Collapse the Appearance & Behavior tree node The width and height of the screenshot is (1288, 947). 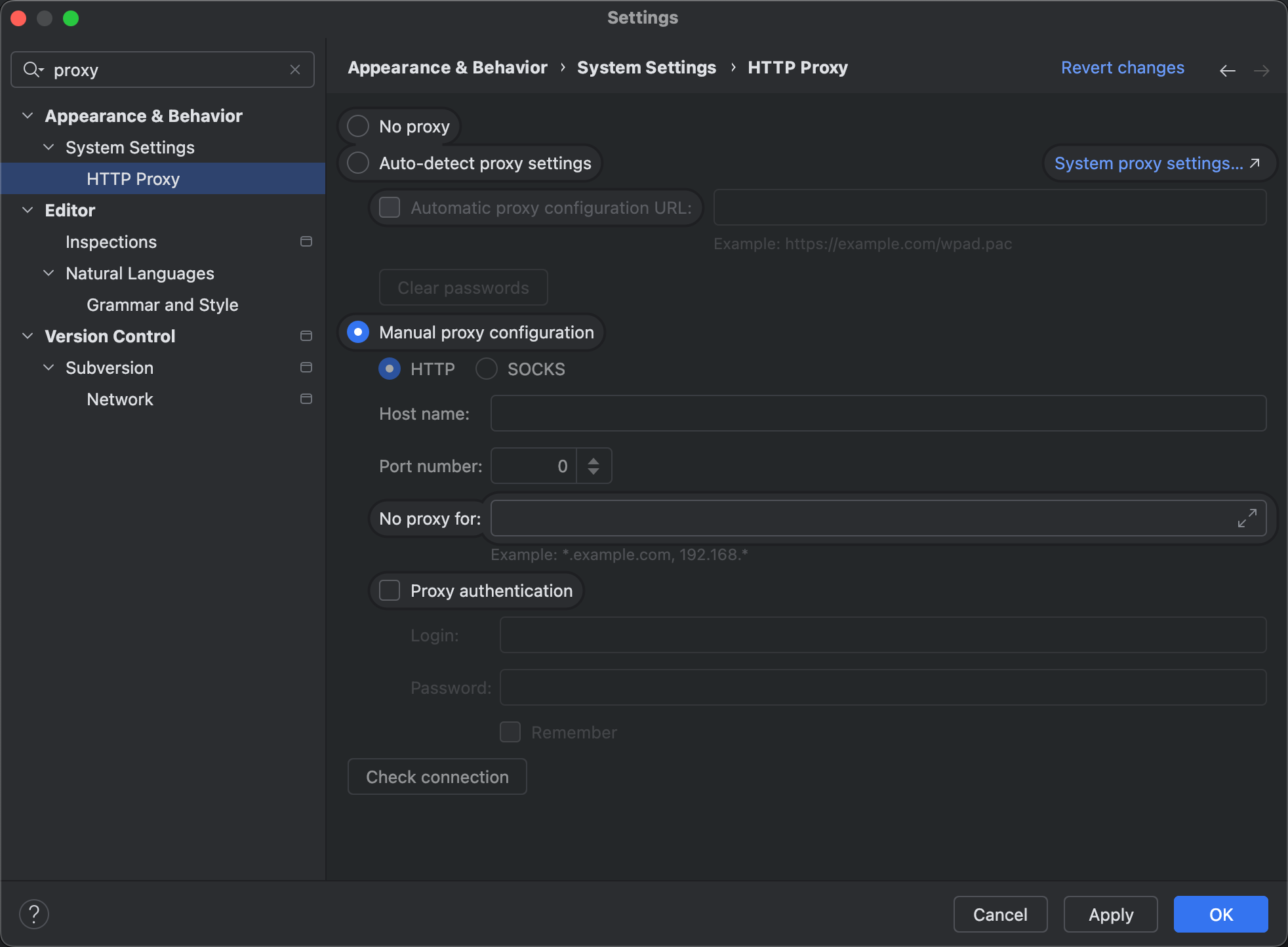click(28, 116)
